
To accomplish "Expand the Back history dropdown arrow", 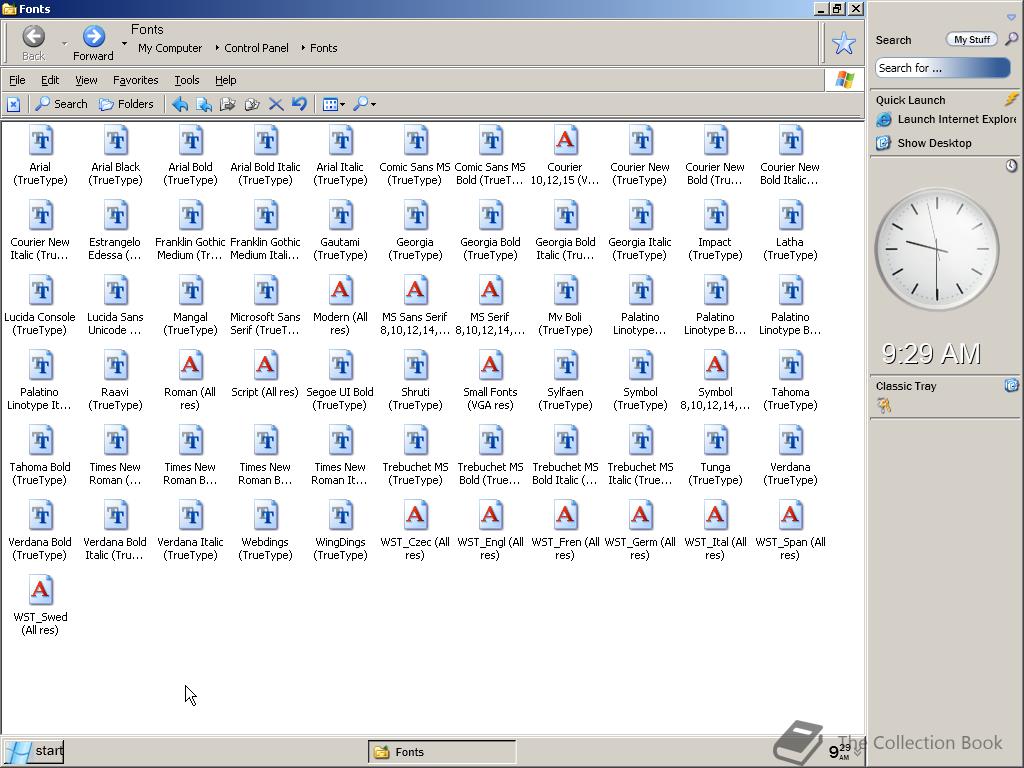I will pyautogui.click(x=64, y=44).
